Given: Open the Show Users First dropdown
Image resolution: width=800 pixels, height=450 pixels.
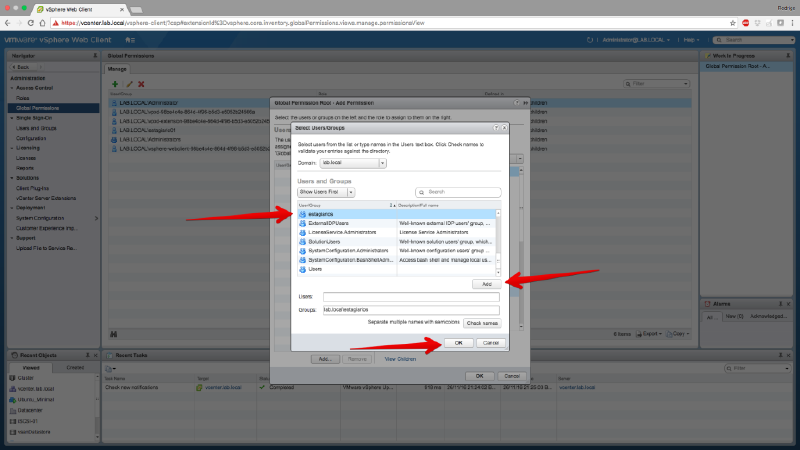Looking at the screenshot, I should tap(326, 191).
